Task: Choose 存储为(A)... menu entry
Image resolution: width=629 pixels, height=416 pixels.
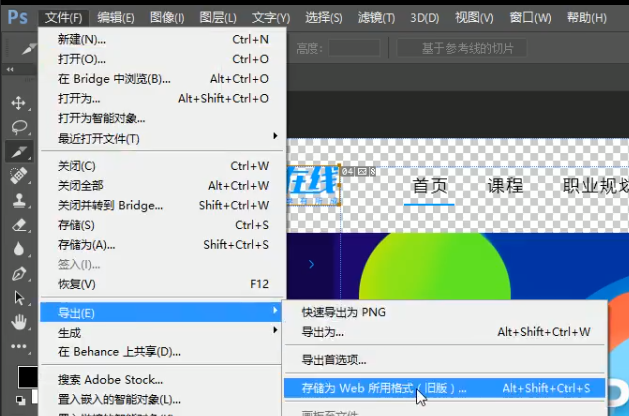Action: [x=162, y=245]
